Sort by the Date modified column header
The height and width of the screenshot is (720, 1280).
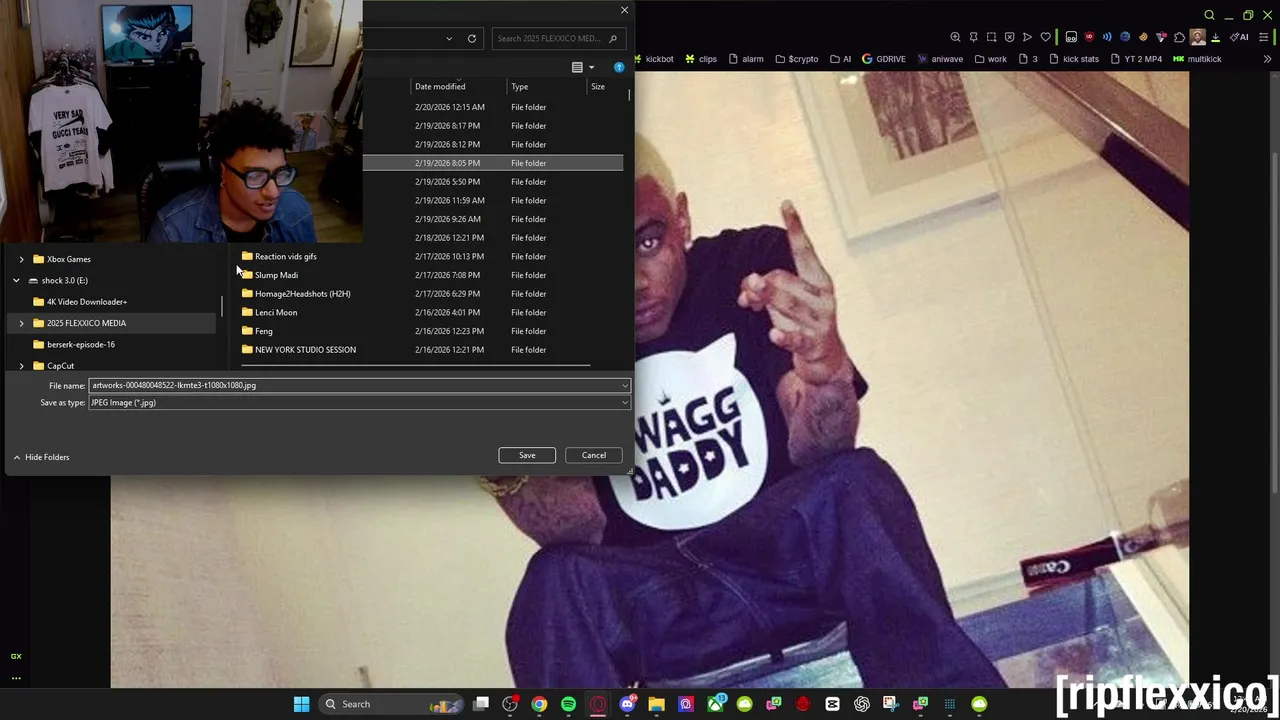[440, 86]
